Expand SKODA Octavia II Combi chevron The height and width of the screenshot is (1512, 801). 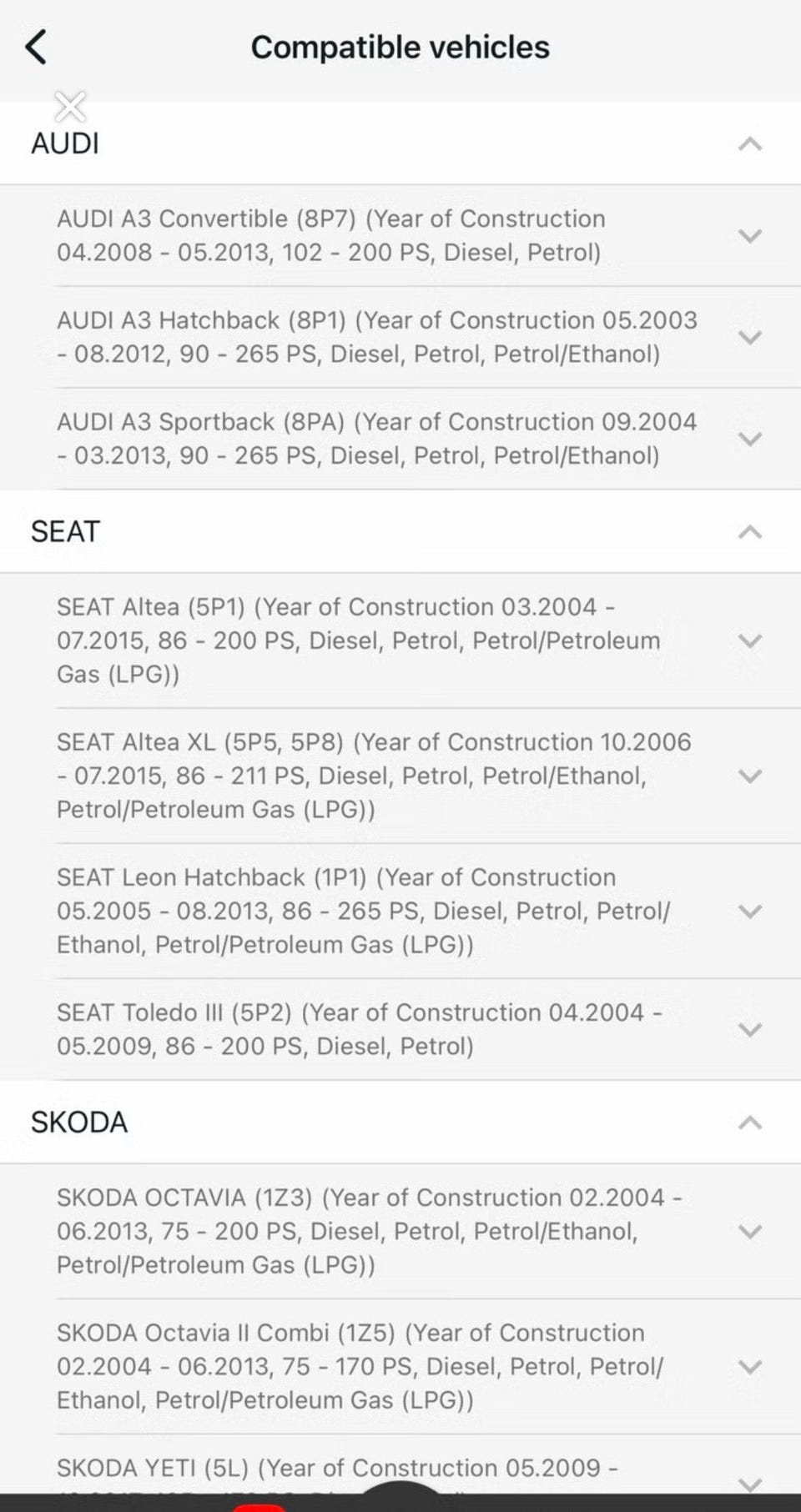click(750, 1367)
